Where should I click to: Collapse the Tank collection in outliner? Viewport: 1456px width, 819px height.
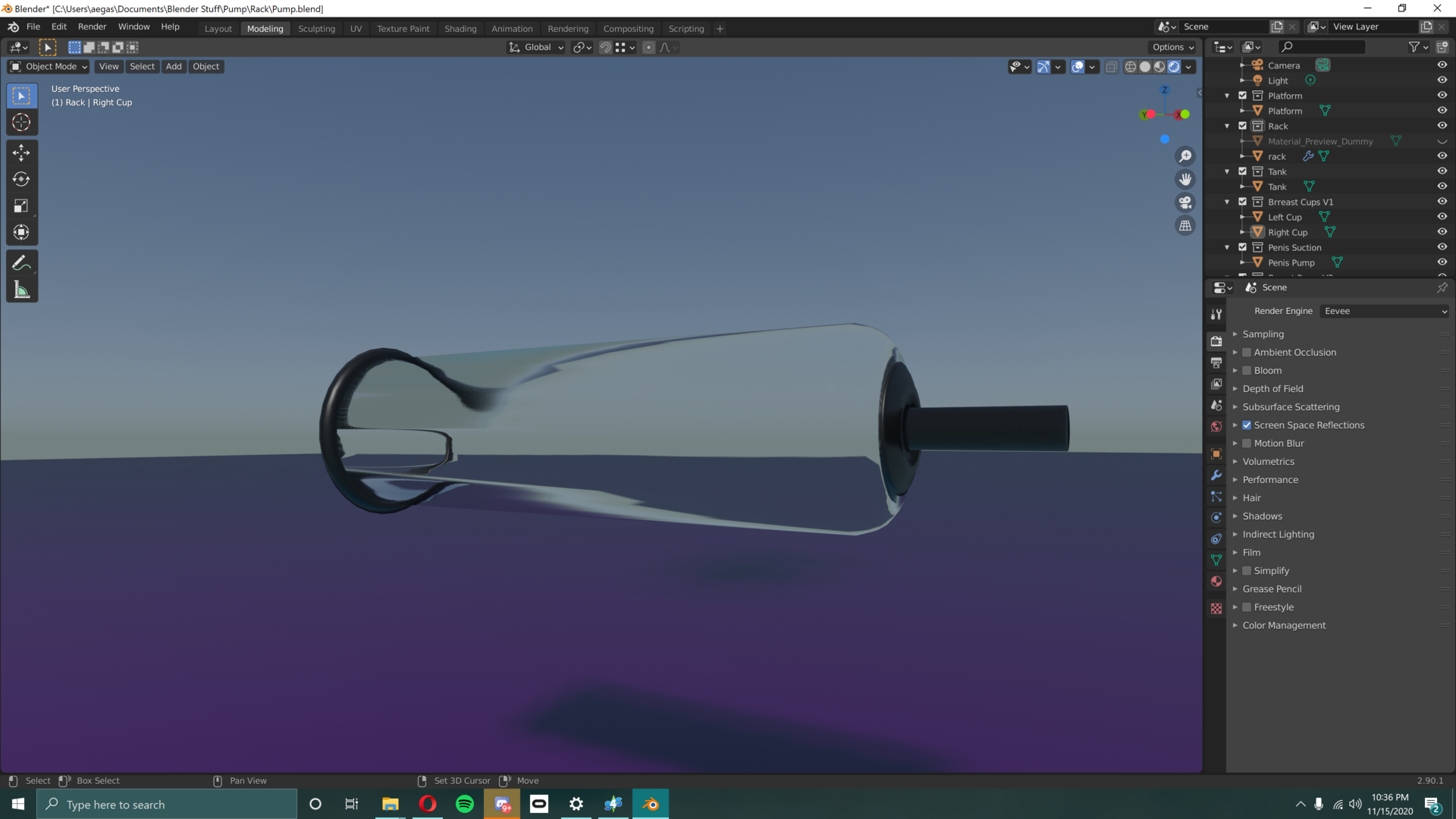click(x=1227, y=171)
